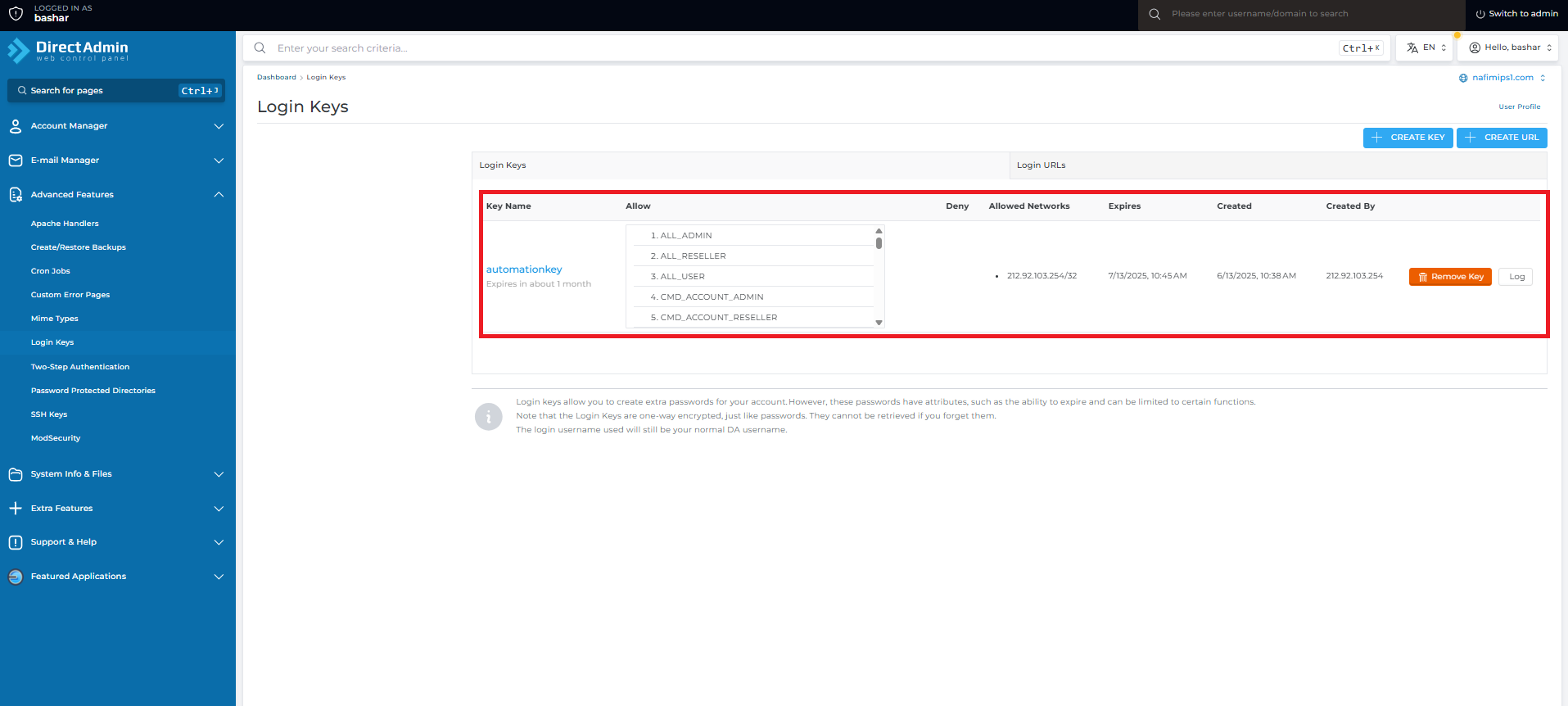Viewport: 1568px width, 706px height.
Task: Click the Advanced Features document icon
Action: (16, 195)
